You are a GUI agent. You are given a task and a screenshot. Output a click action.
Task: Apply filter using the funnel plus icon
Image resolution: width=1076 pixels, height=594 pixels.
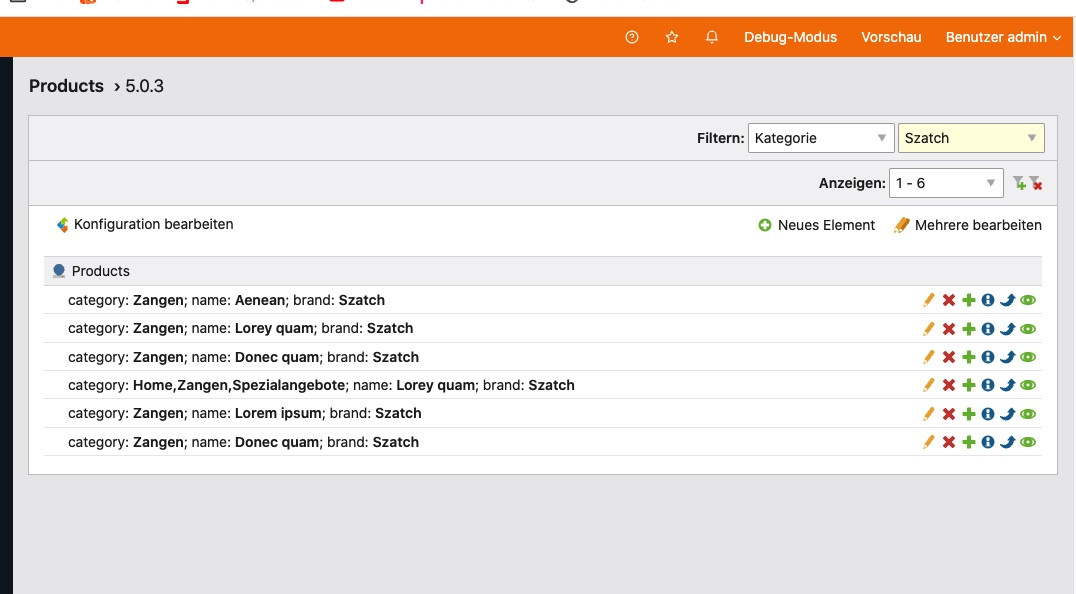(1018, 183)
